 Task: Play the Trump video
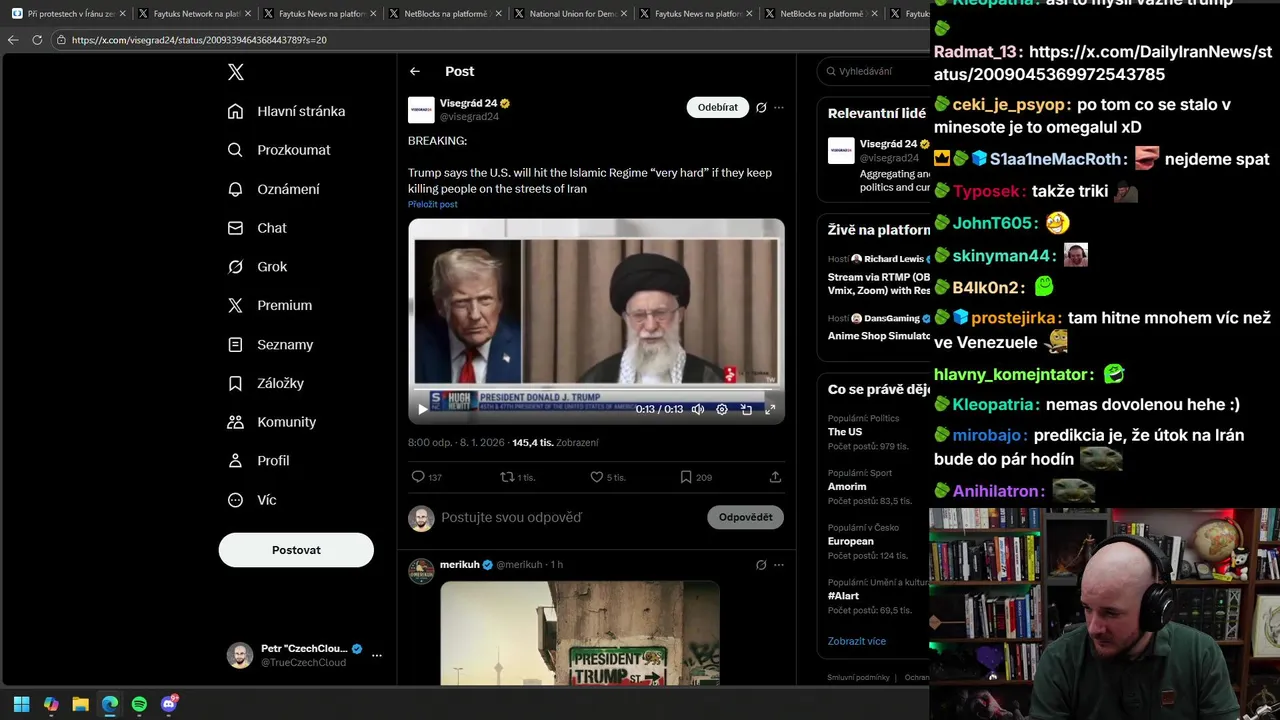click(x=423, y=409)
